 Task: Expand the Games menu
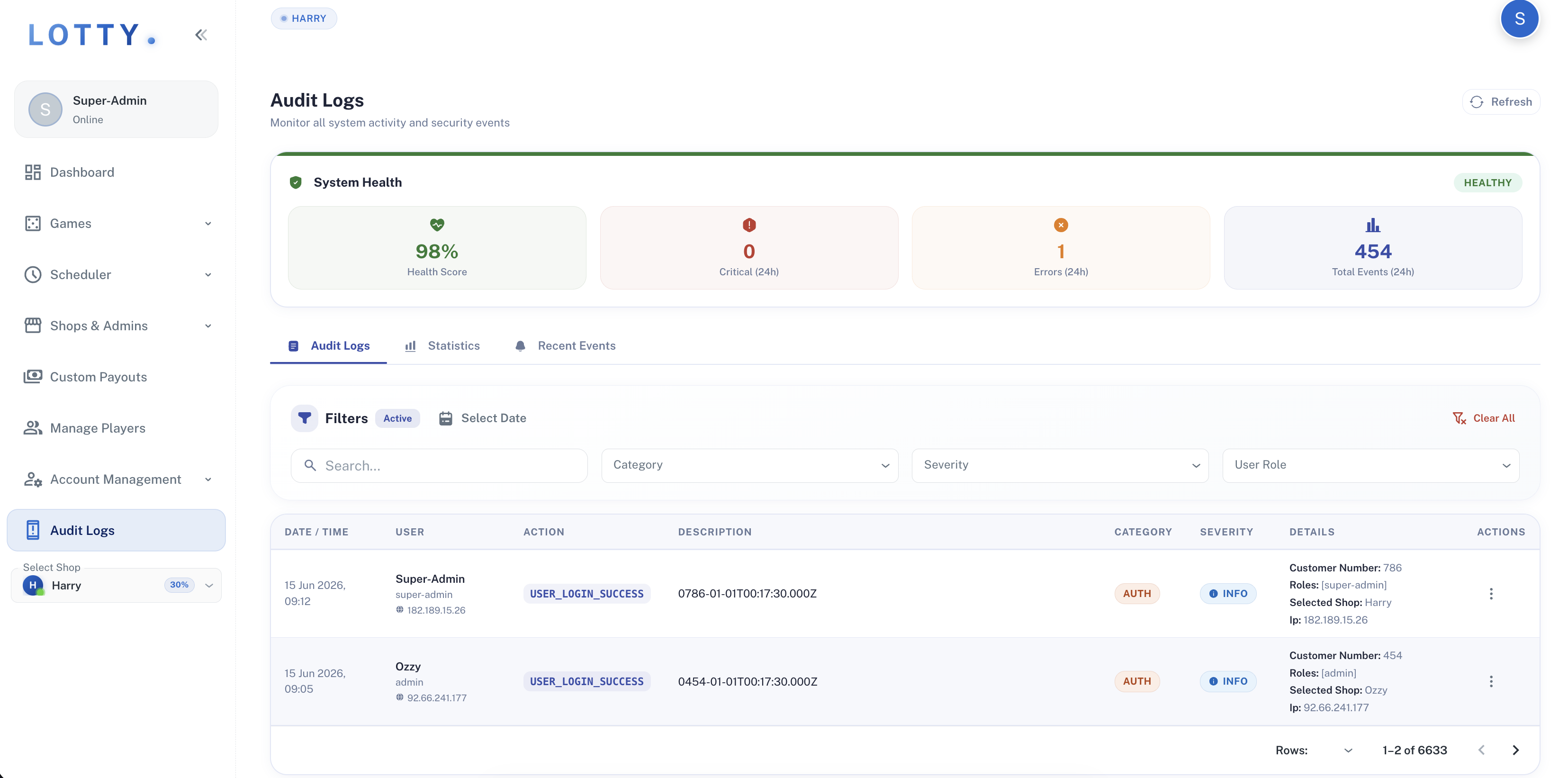pos(208,224)
